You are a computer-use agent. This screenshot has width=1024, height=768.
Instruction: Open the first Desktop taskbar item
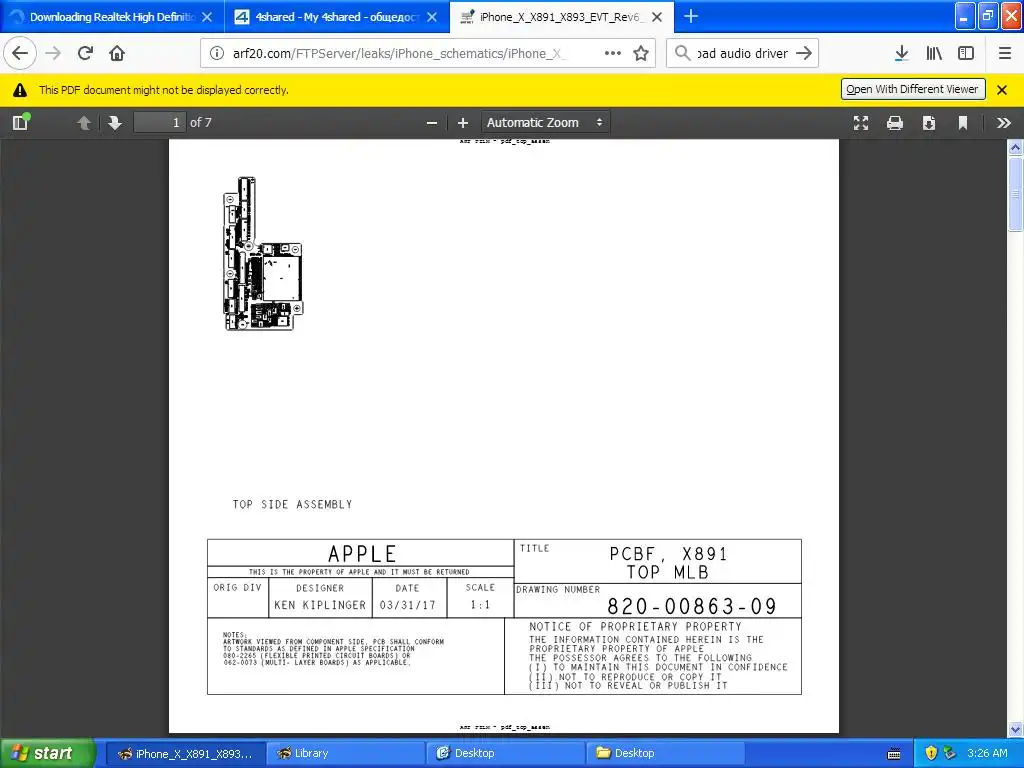505,753
